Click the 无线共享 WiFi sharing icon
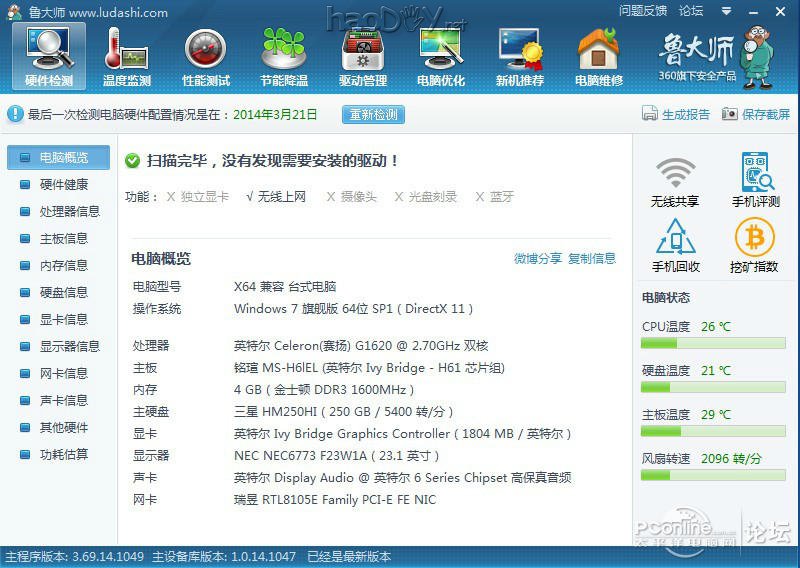This screenshot has height=568, width=800. tap(675, 181)
